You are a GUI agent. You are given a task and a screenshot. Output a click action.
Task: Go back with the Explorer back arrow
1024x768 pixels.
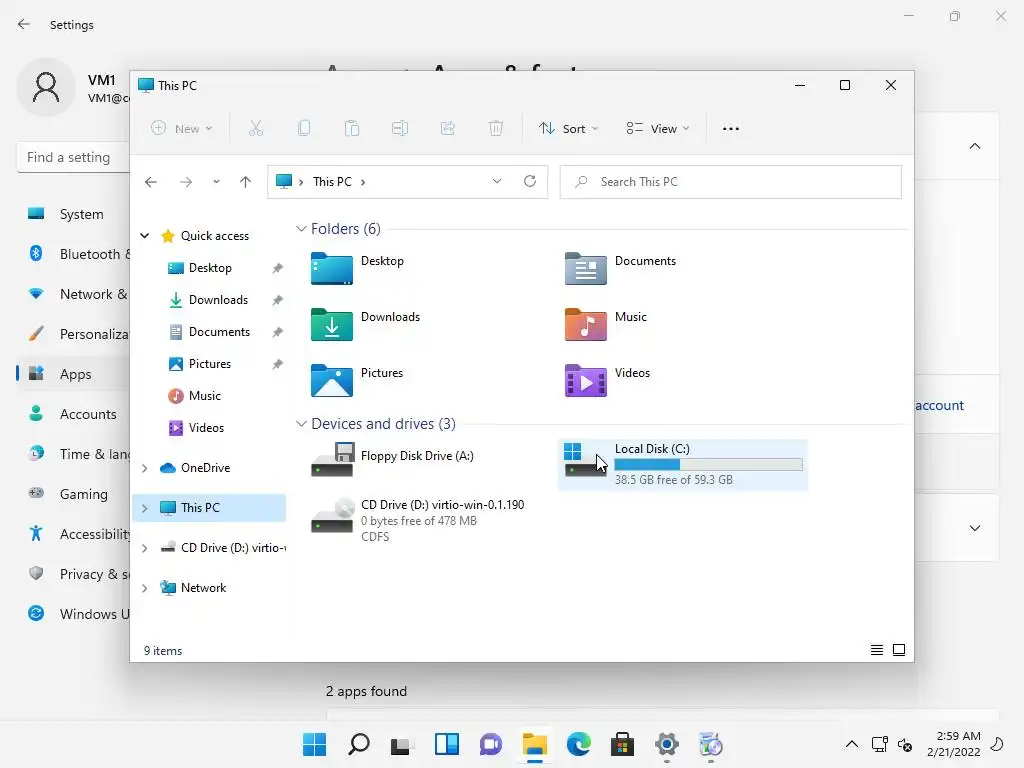(x=151, y=182)
